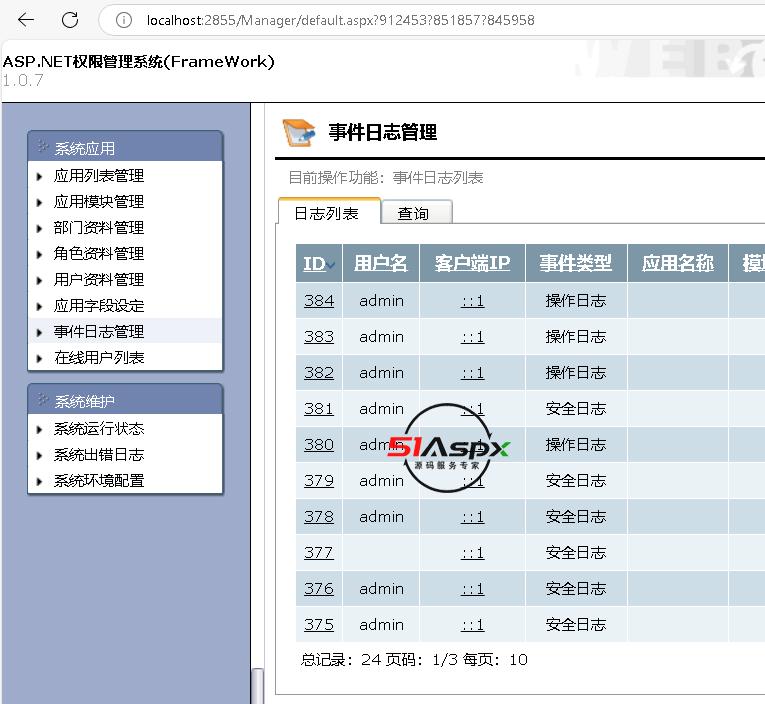The width and height of the screenshot is (765, 704).
Task: Click client IP ::1 in row 383
Action: tap(472, 337)
